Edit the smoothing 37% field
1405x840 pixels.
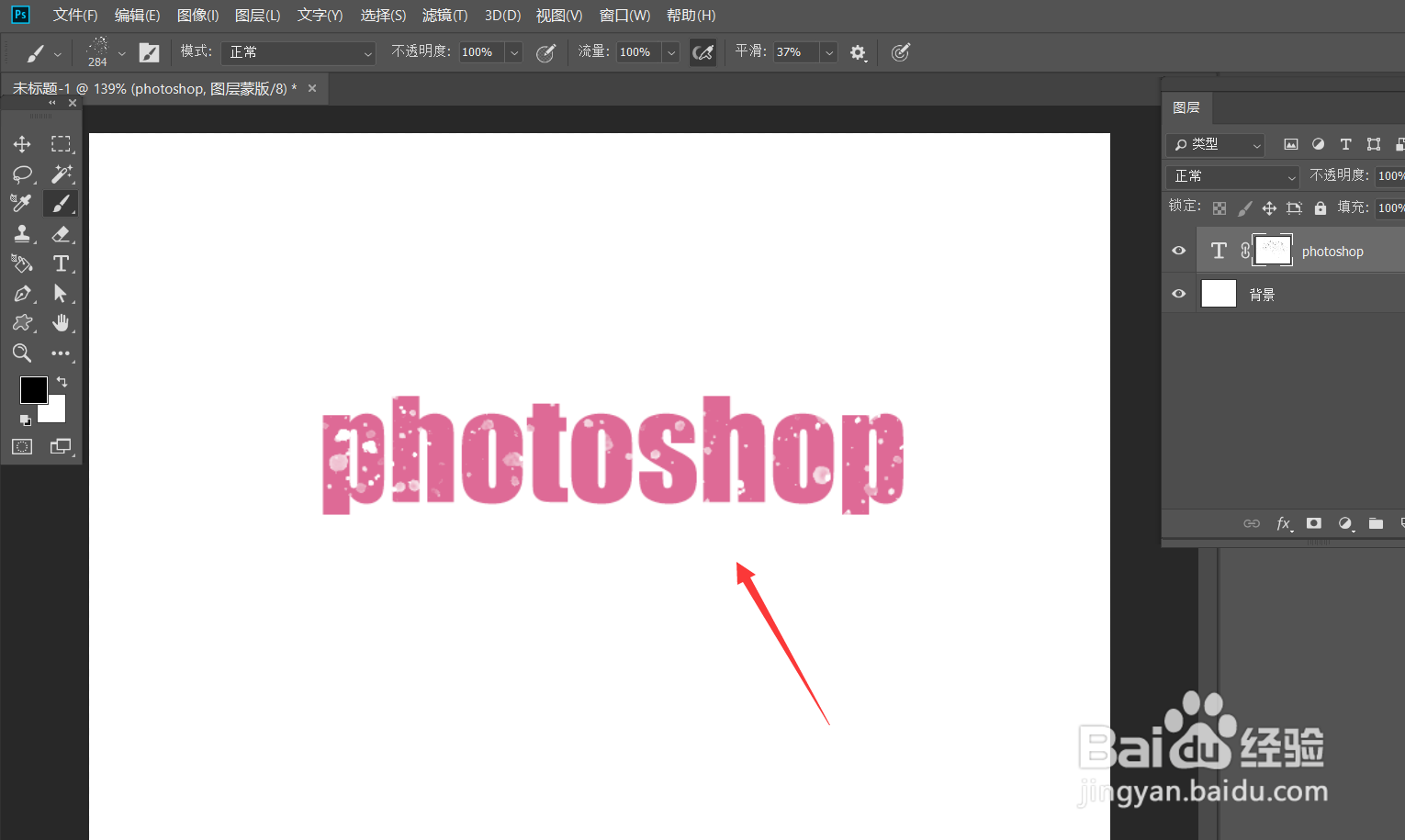click(x=795, y=52)
